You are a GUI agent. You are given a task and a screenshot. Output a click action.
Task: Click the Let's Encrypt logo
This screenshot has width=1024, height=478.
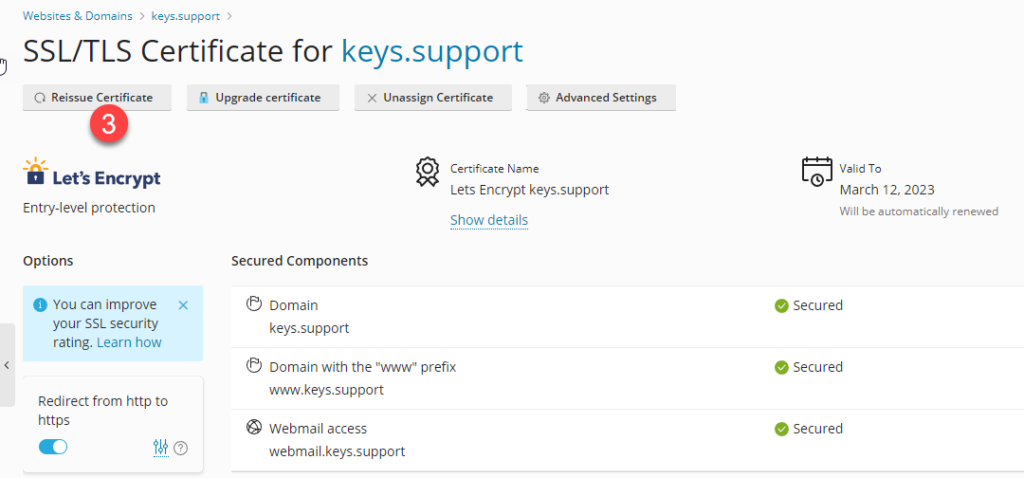pyautogui.click(x=92, y=174)
